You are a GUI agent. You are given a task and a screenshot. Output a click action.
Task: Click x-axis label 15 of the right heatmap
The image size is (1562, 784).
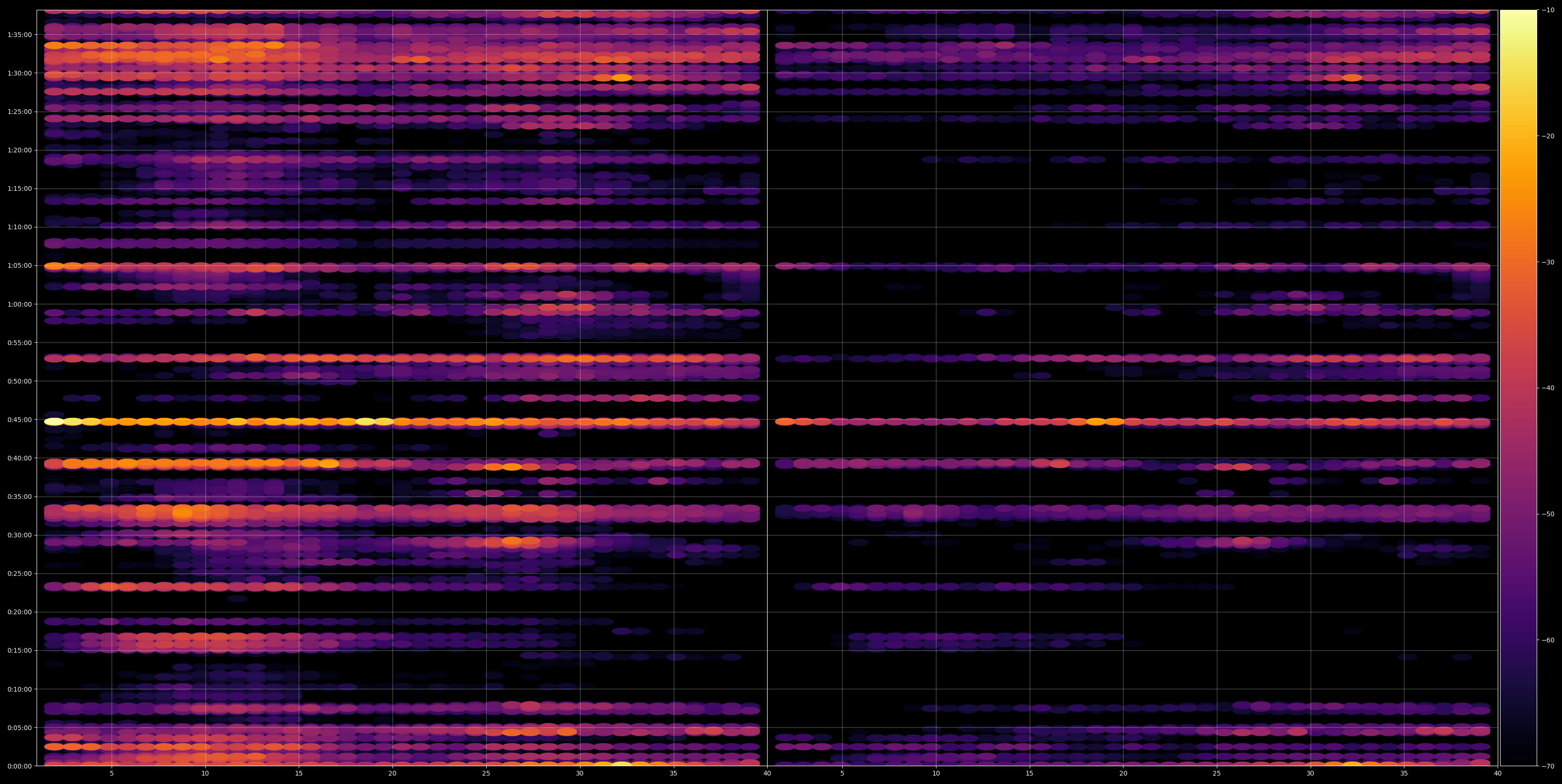tap(1030, 774)
